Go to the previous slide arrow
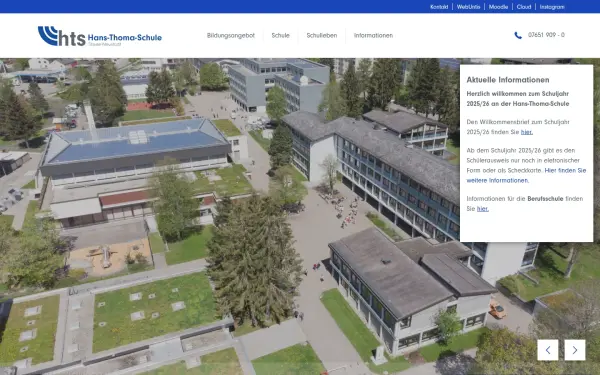 pos(548,350)
